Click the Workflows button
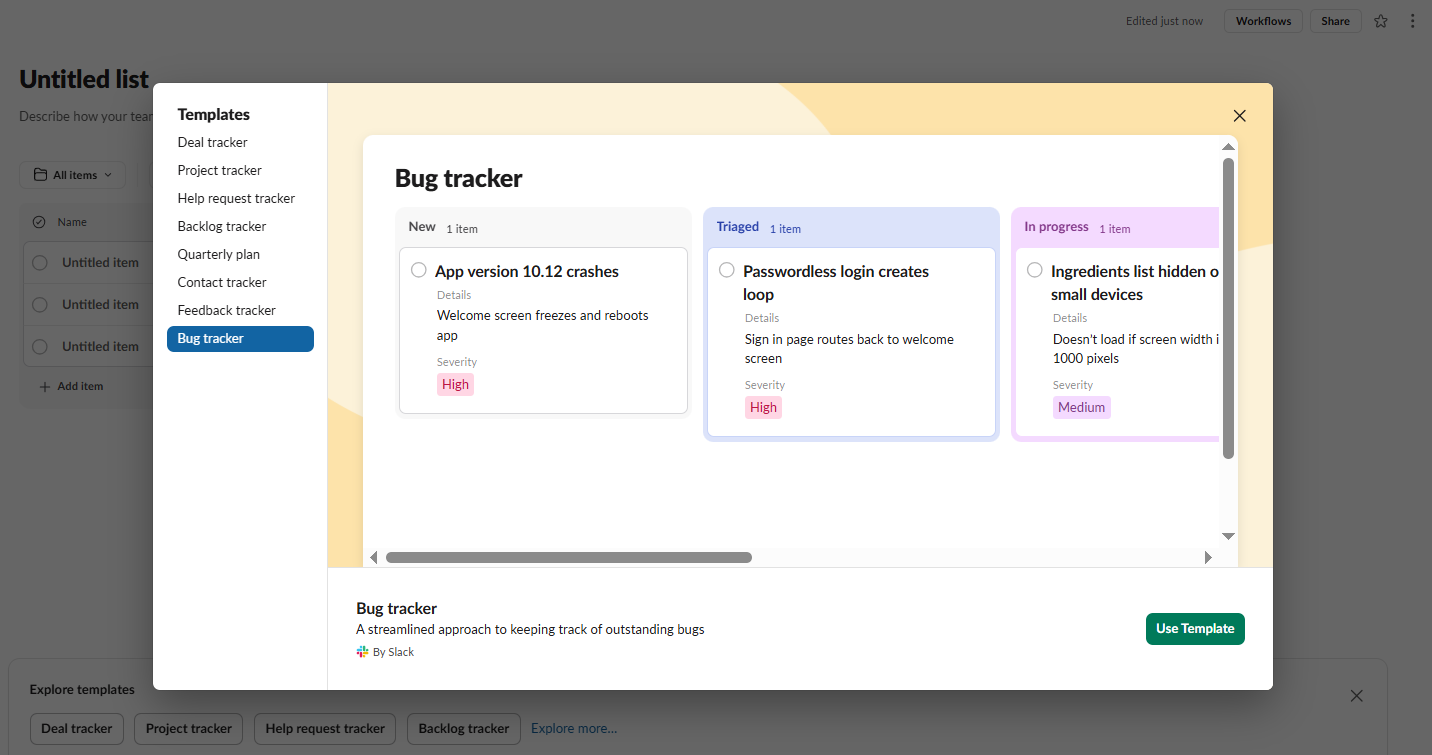The image size is (1432, 755). click(1262, 20)
